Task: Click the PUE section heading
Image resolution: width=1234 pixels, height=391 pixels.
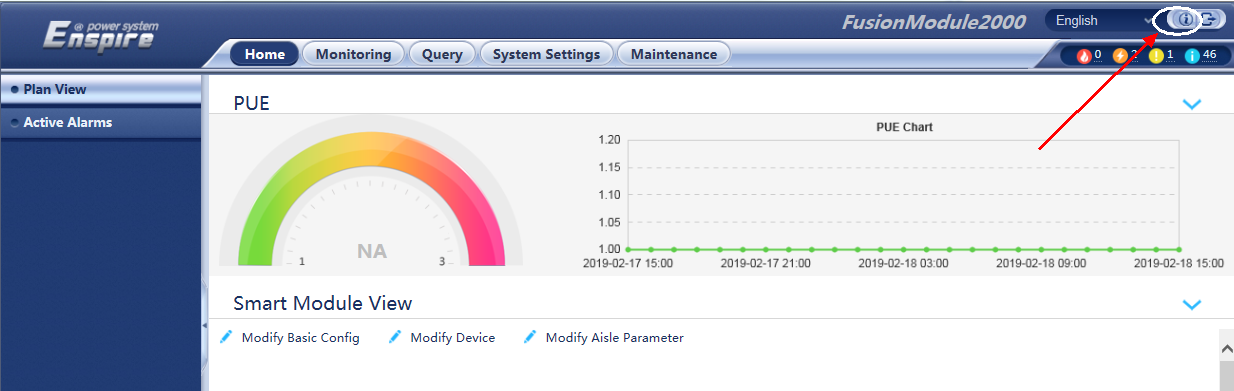Action: (251, 103)
